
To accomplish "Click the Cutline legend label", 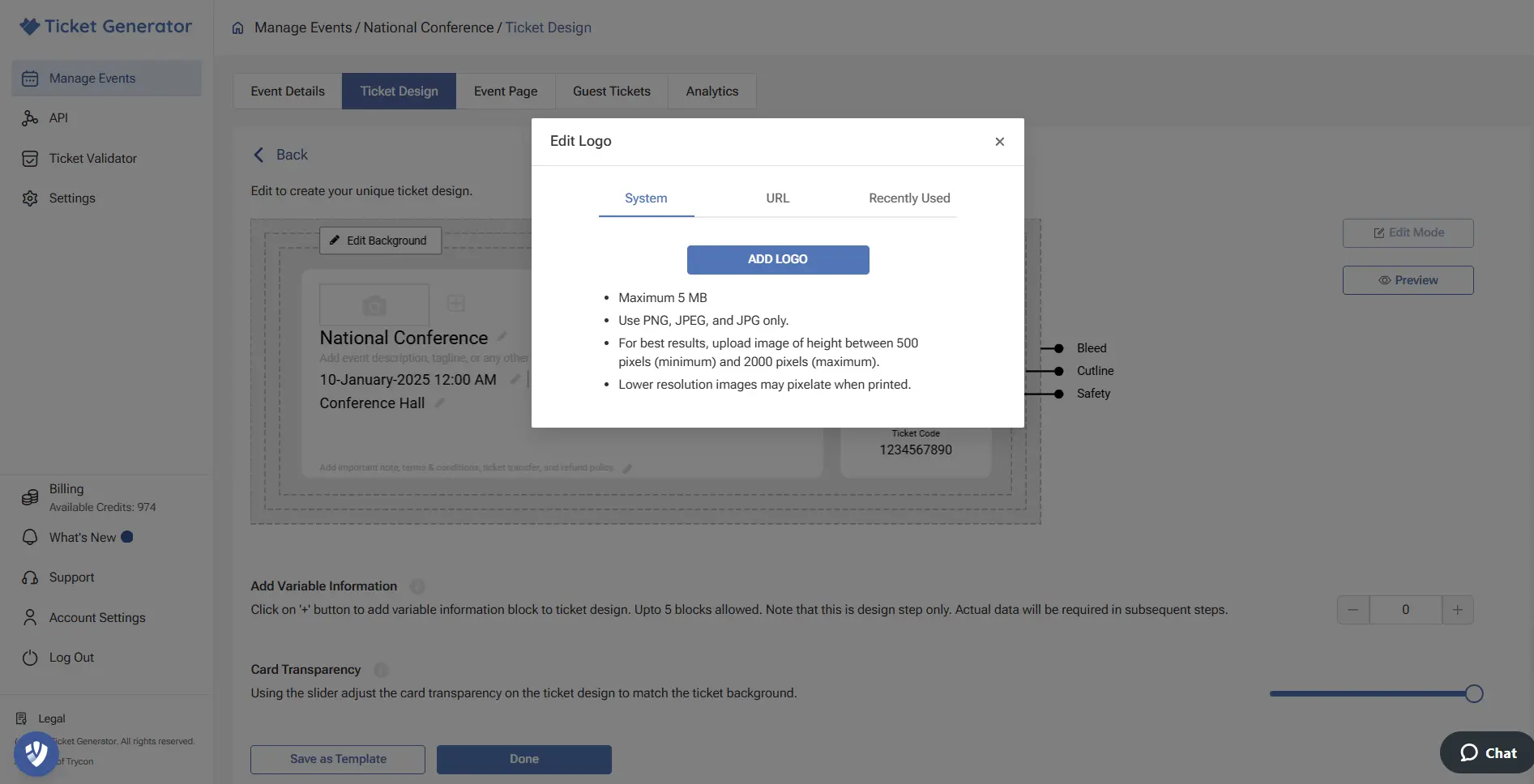I will 1095,371.
